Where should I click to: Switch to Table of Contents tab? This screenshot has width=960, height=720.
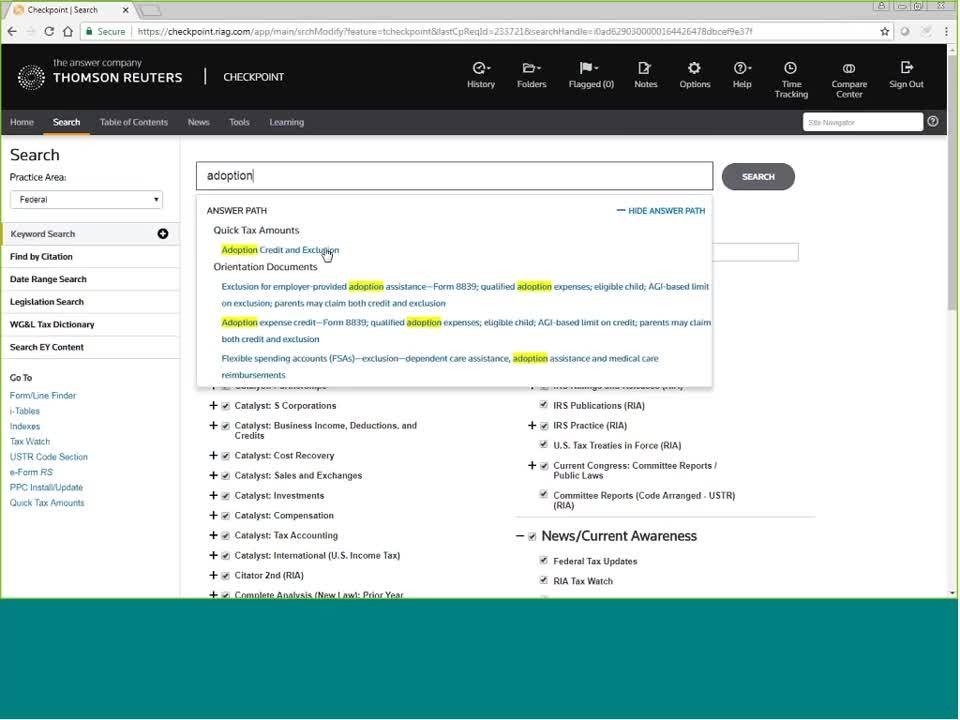(x=133, y=122)
